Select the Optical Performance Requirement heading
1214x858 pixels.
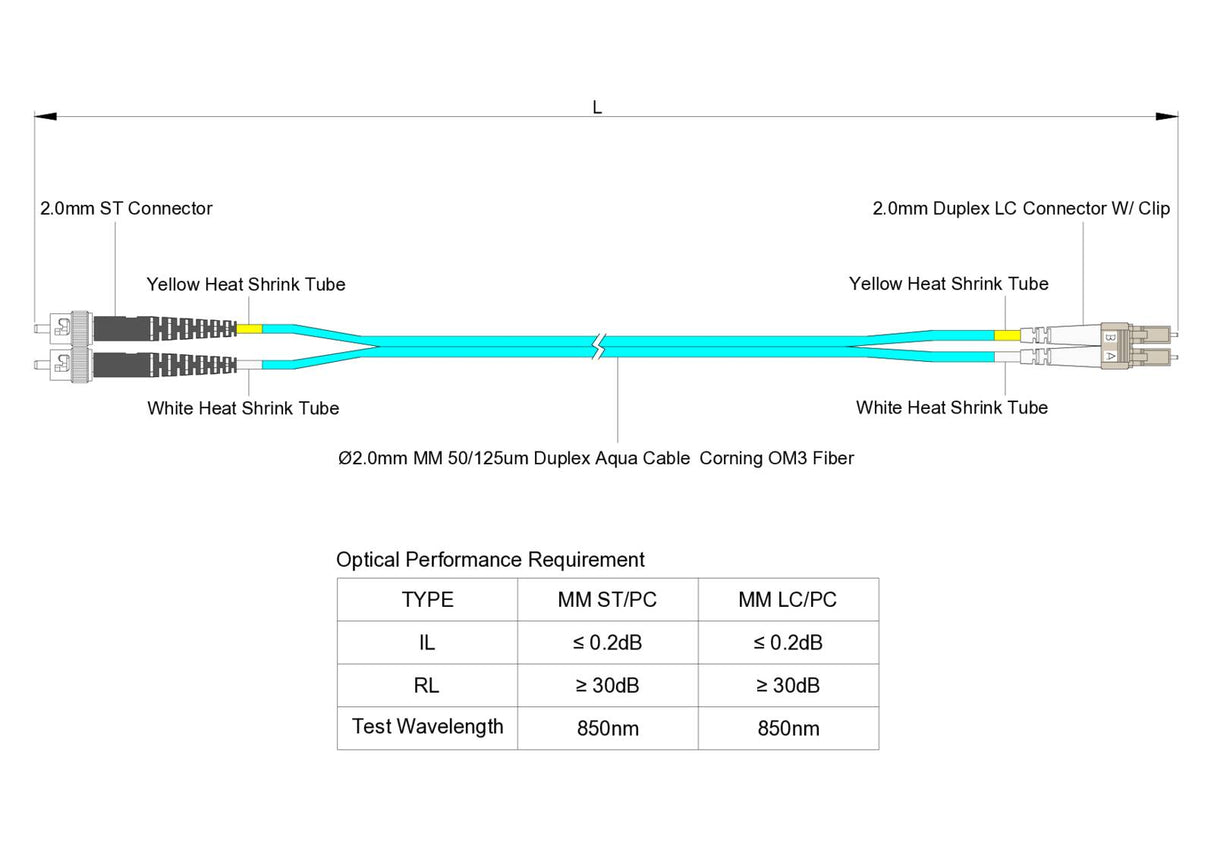point(492,560)
